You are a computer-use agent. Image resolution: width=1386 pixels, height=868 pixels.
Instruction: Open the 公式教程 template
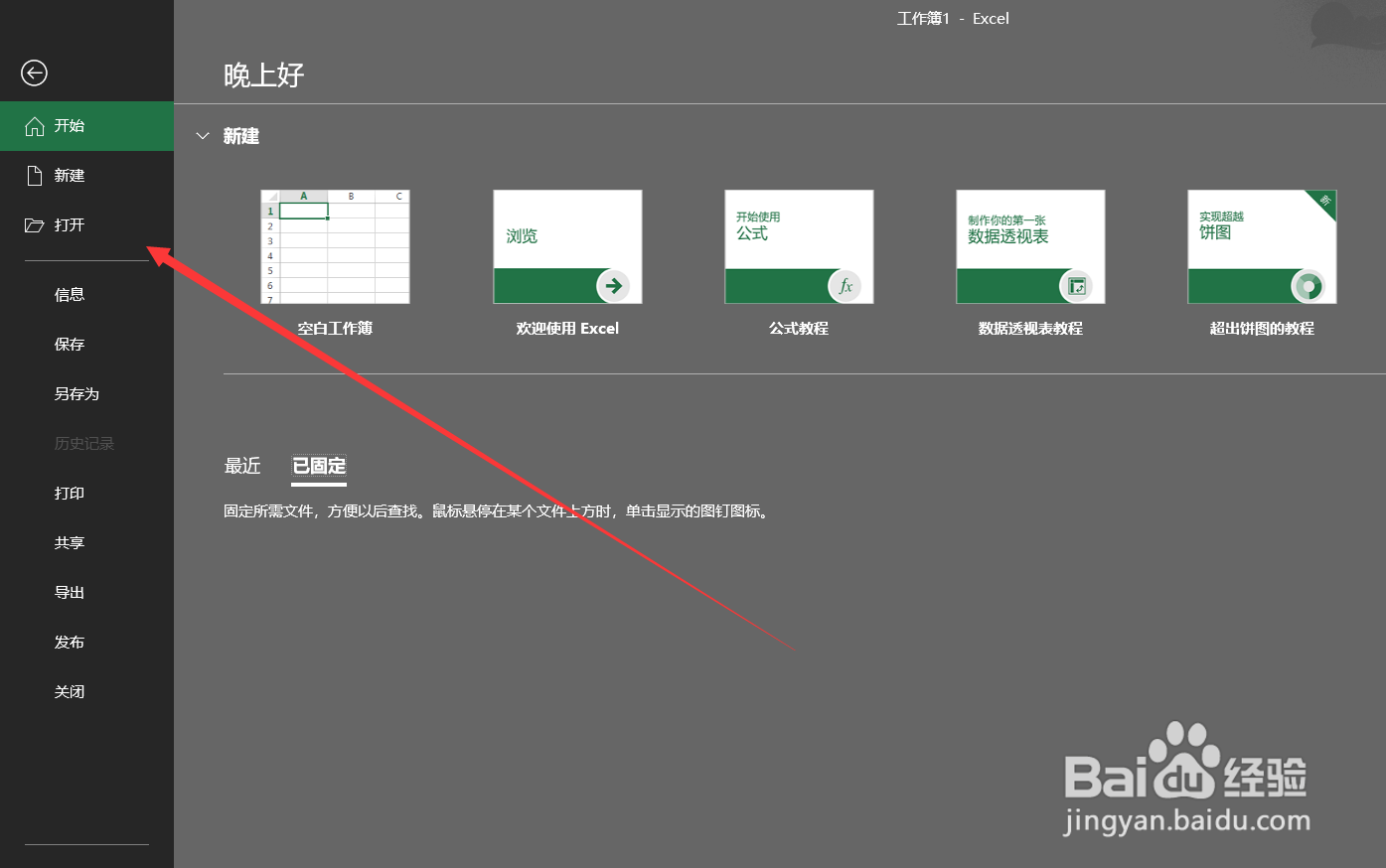799,246
